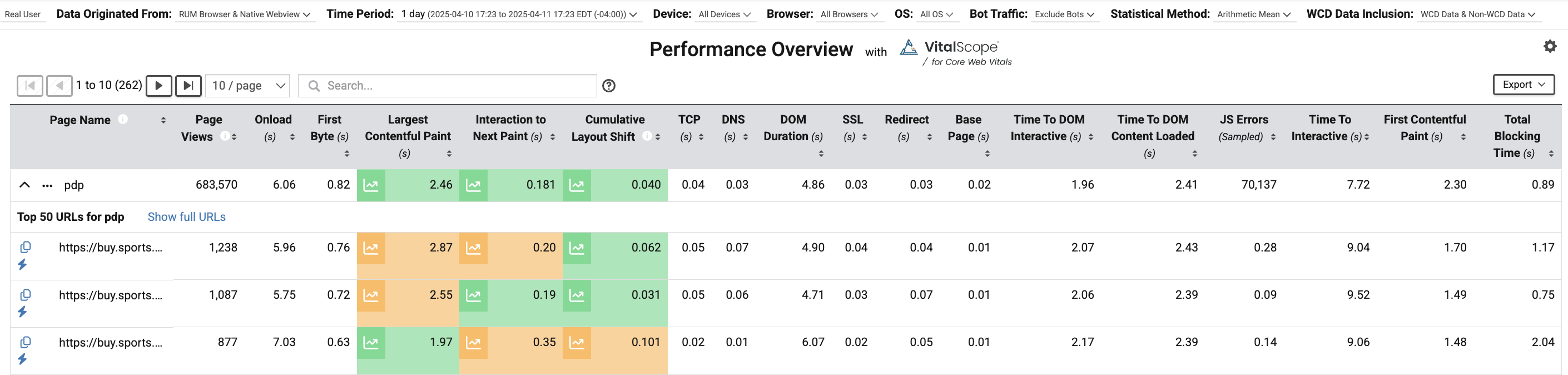Open LCP trend chart for pdp row
The image size is (1568, 375).
[x=371, y=185]
